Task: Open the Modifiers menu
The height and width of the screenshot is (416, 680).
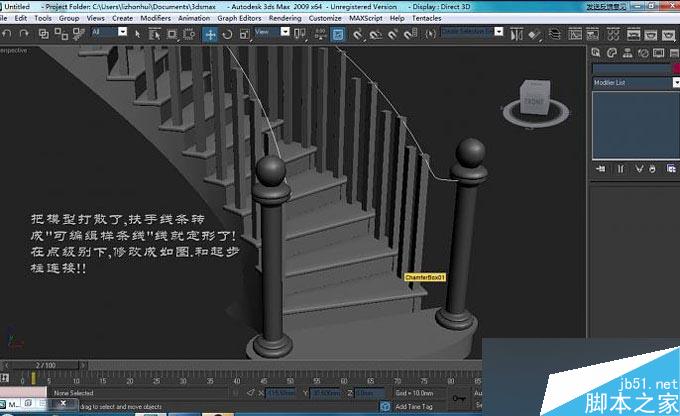Action: [156, 18]
